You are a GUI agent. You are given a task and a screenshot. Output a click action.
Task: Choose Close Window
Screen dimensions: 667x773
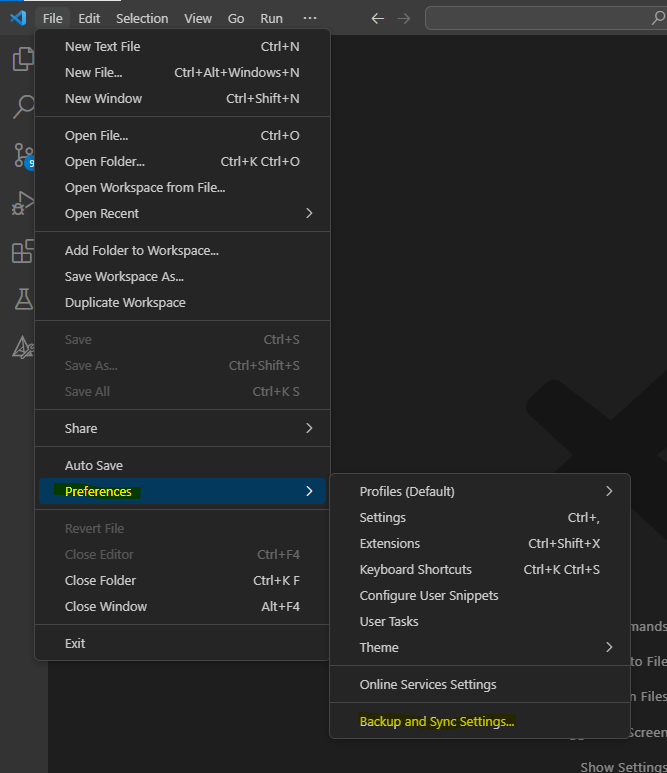182,607
